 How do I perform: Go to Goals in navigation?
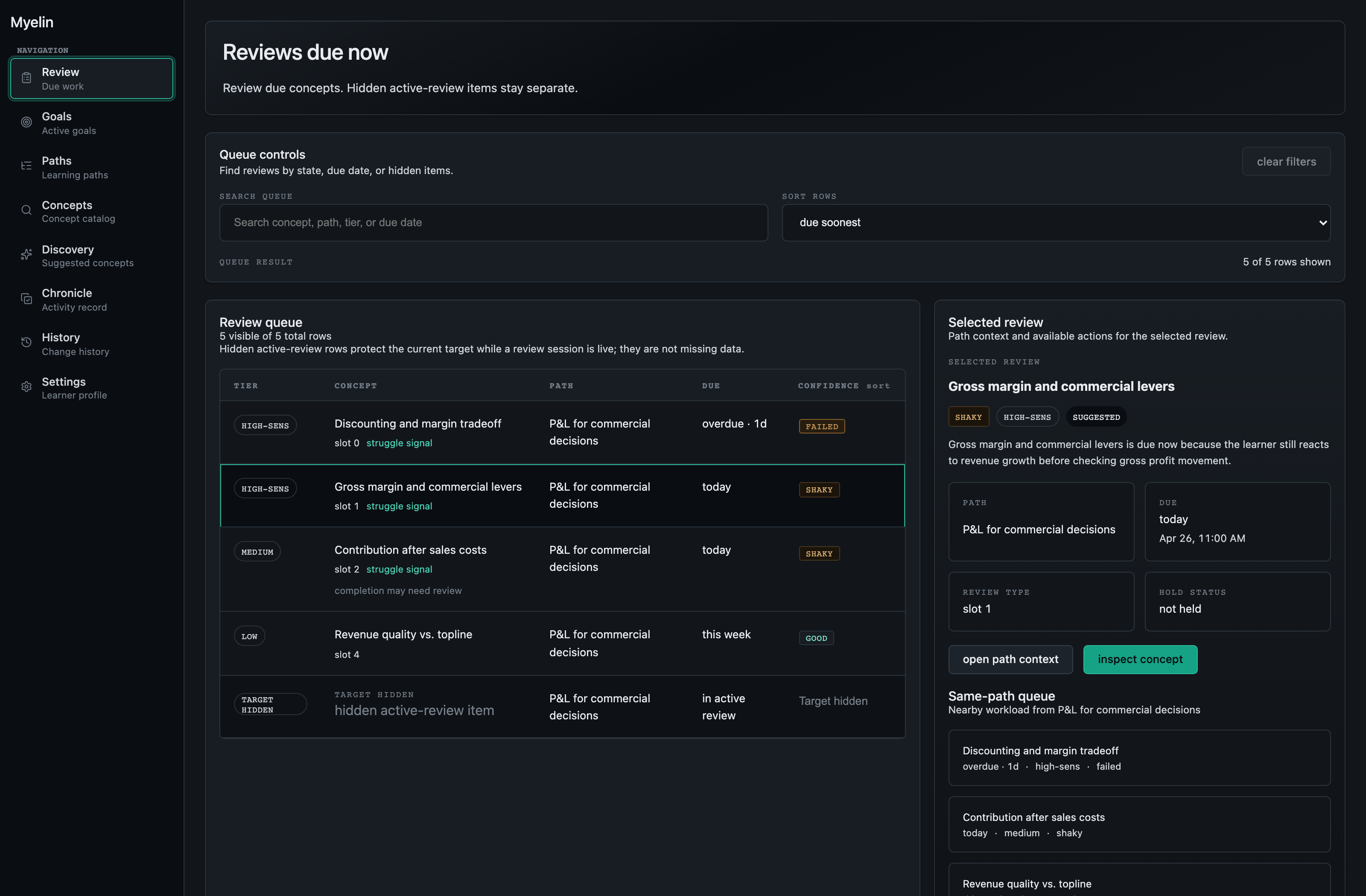[92, 123]
